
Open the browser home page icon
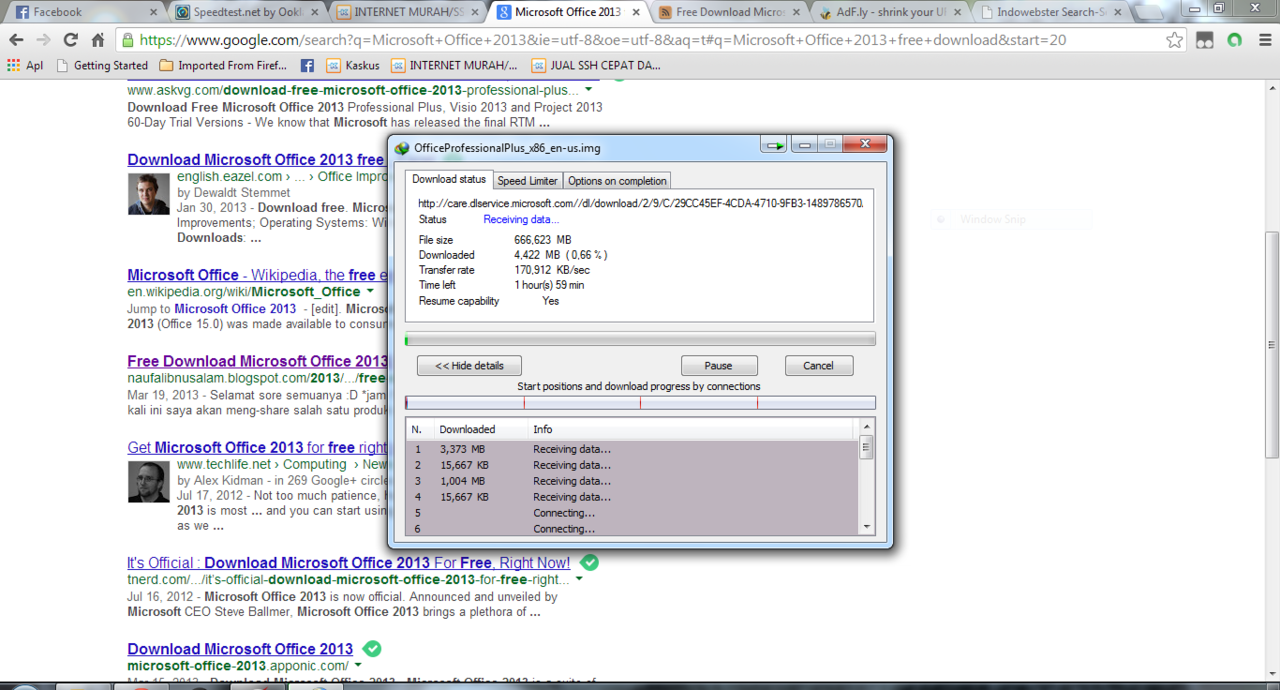coord(97,40)
